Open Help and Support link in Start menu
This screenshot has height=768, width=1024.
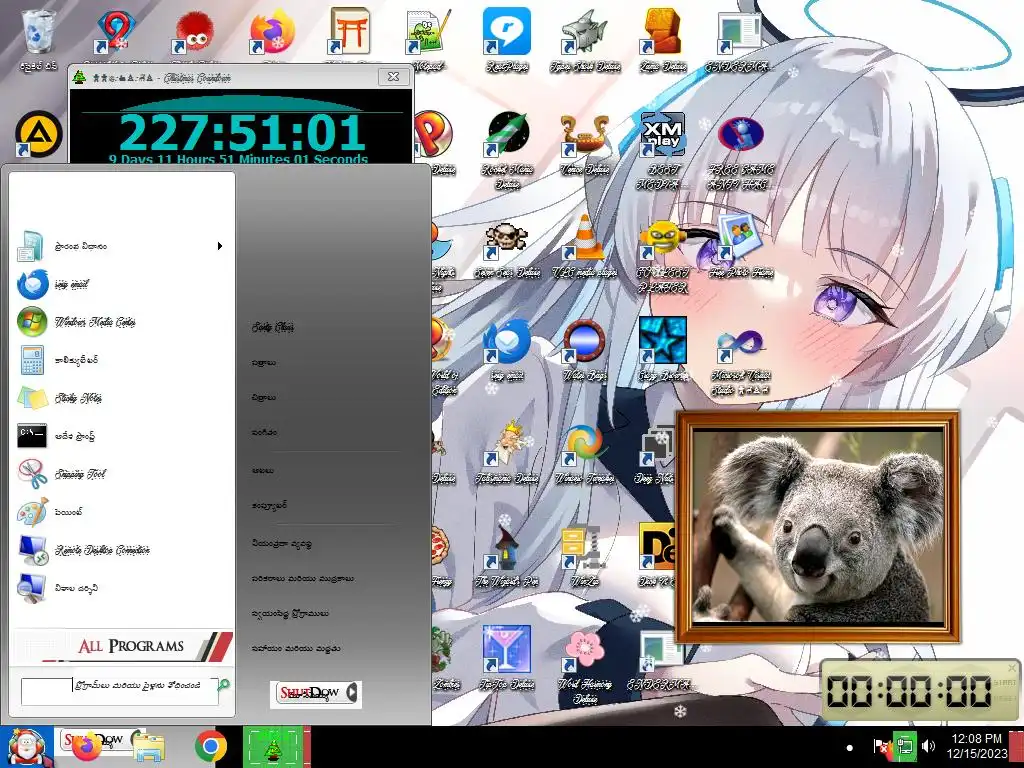(x=296, y=648)
